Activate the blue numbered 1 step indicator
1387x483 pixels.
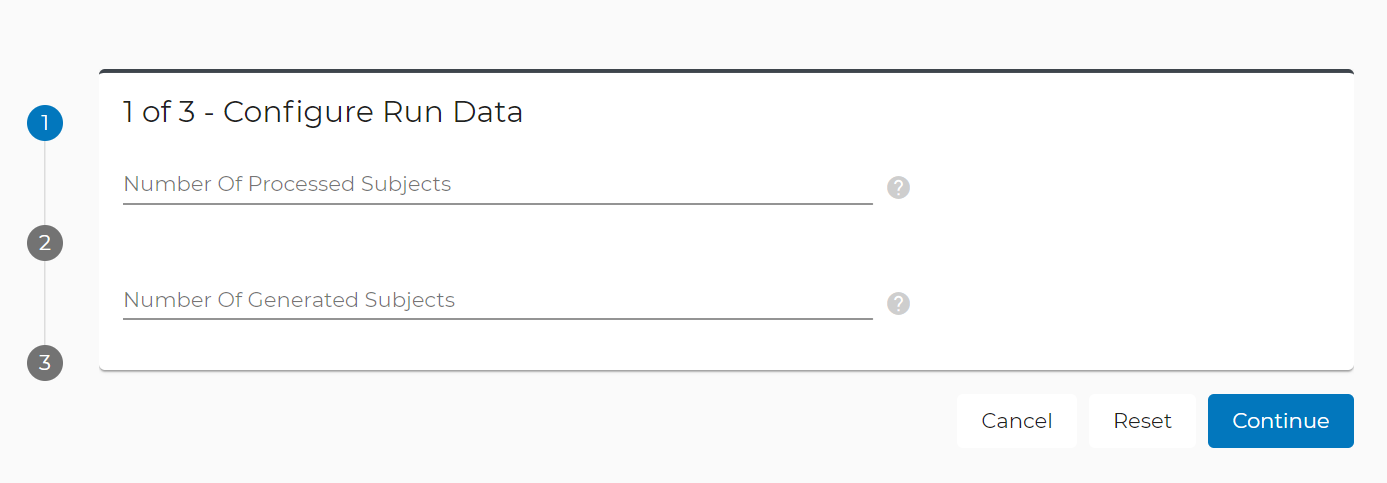(45, 124)
